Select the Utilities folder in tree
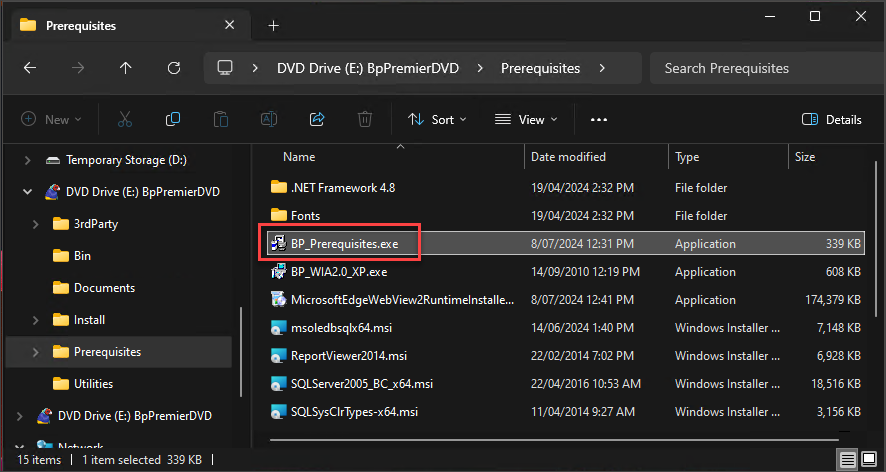This screenshot has height=472, width=886. coord(94,384)
